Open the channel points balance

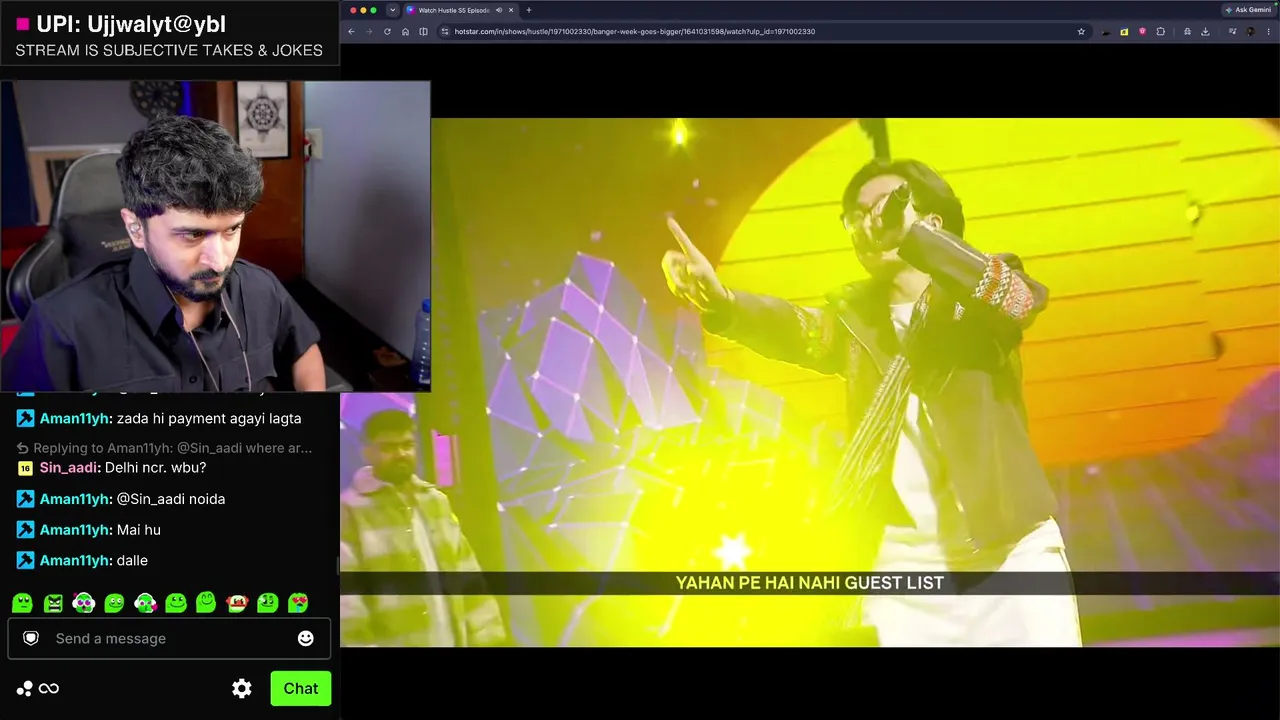point(38,688)
